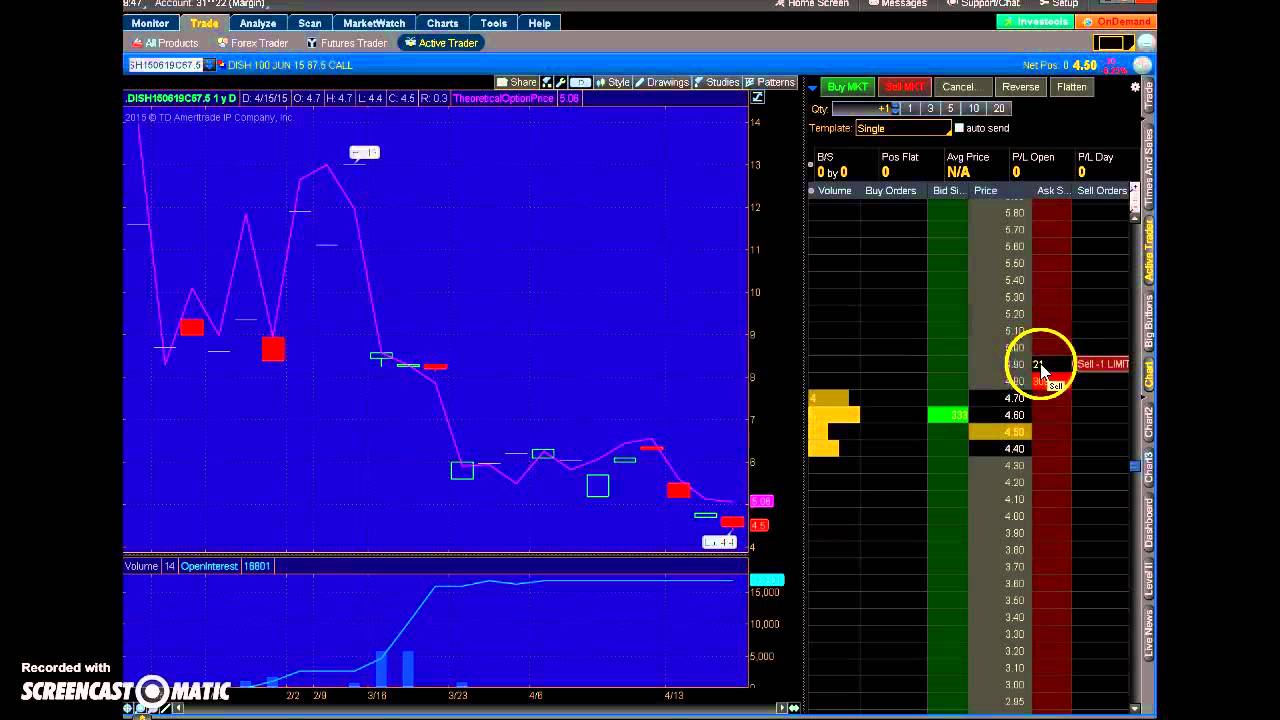
Task: Open the Live News side tab
Action: click(x=1148, y=632)
